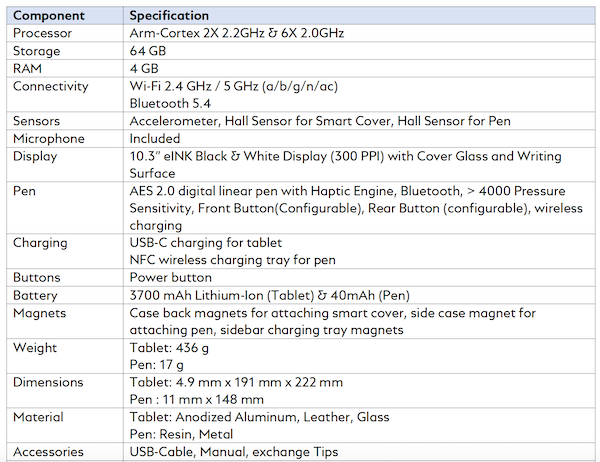Click the '64 GB' storage value
Viewport: 600px width, 462px height.
pyautogui.click(x=148, y=51)
